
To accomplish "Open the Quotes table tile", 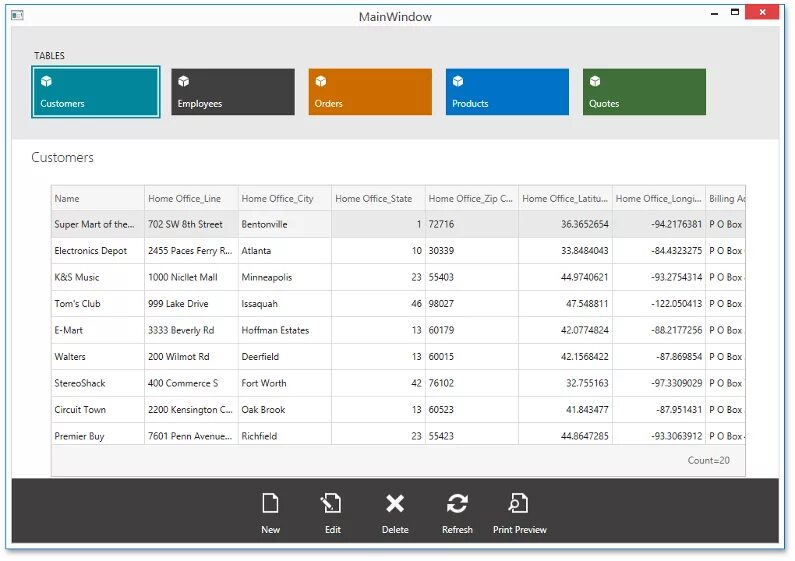I will (x=644, y=92).
